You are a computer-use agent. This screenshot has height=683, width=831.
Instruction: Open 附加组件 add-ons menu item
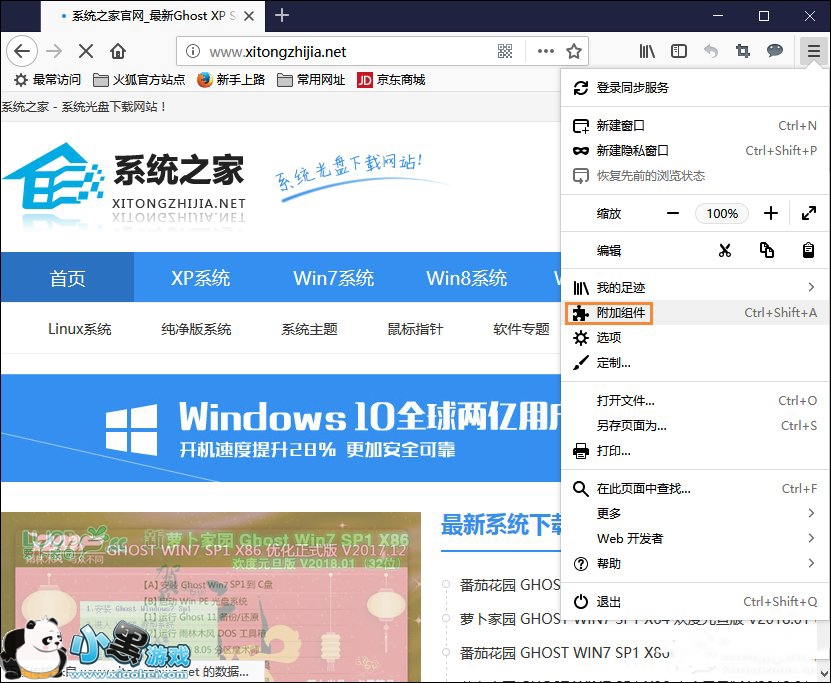click(695, 313)
